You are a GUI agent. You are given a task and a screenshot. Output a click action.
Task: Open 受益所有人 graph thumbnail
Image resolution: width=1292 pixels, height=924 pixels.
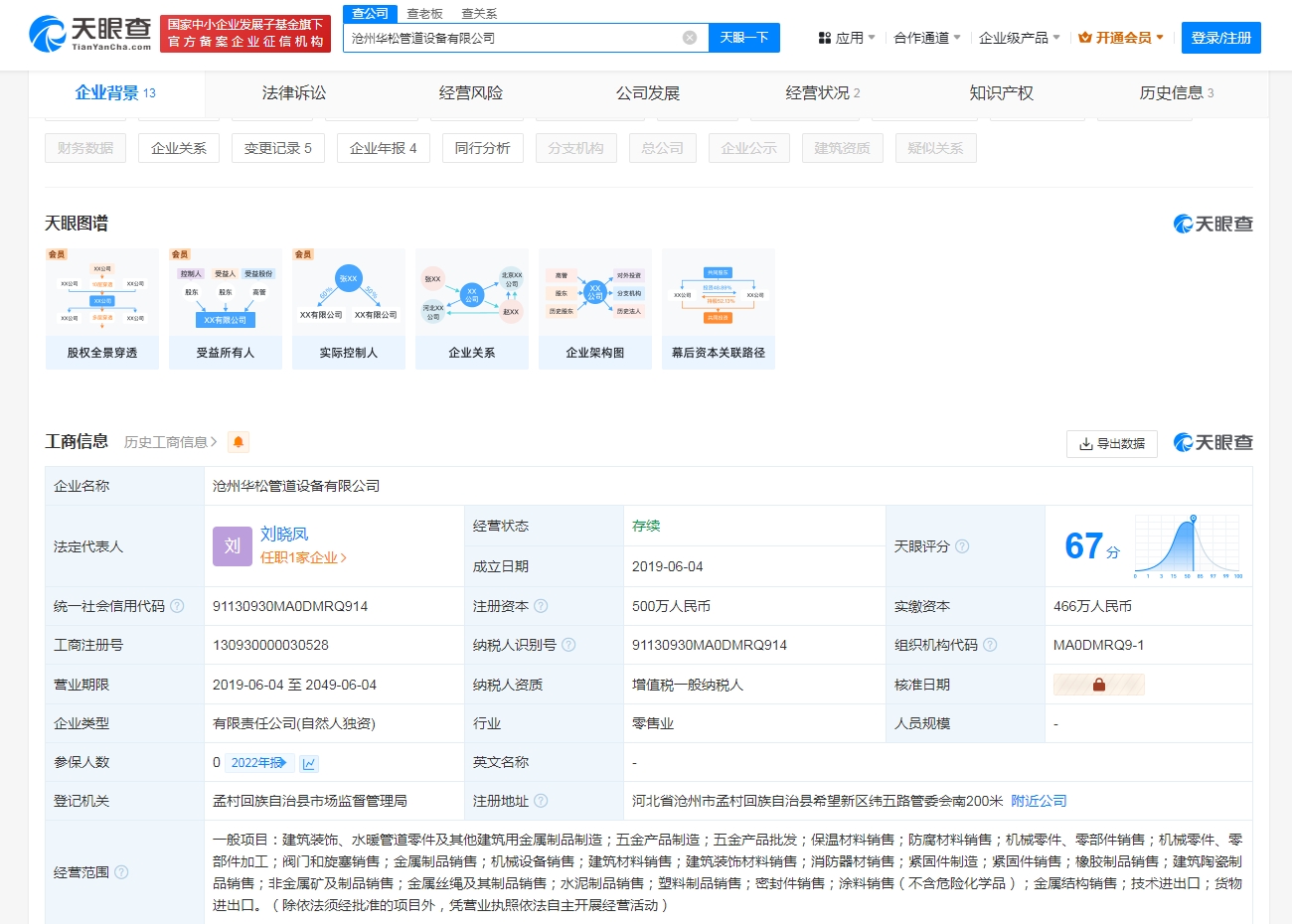click(226, 309)
